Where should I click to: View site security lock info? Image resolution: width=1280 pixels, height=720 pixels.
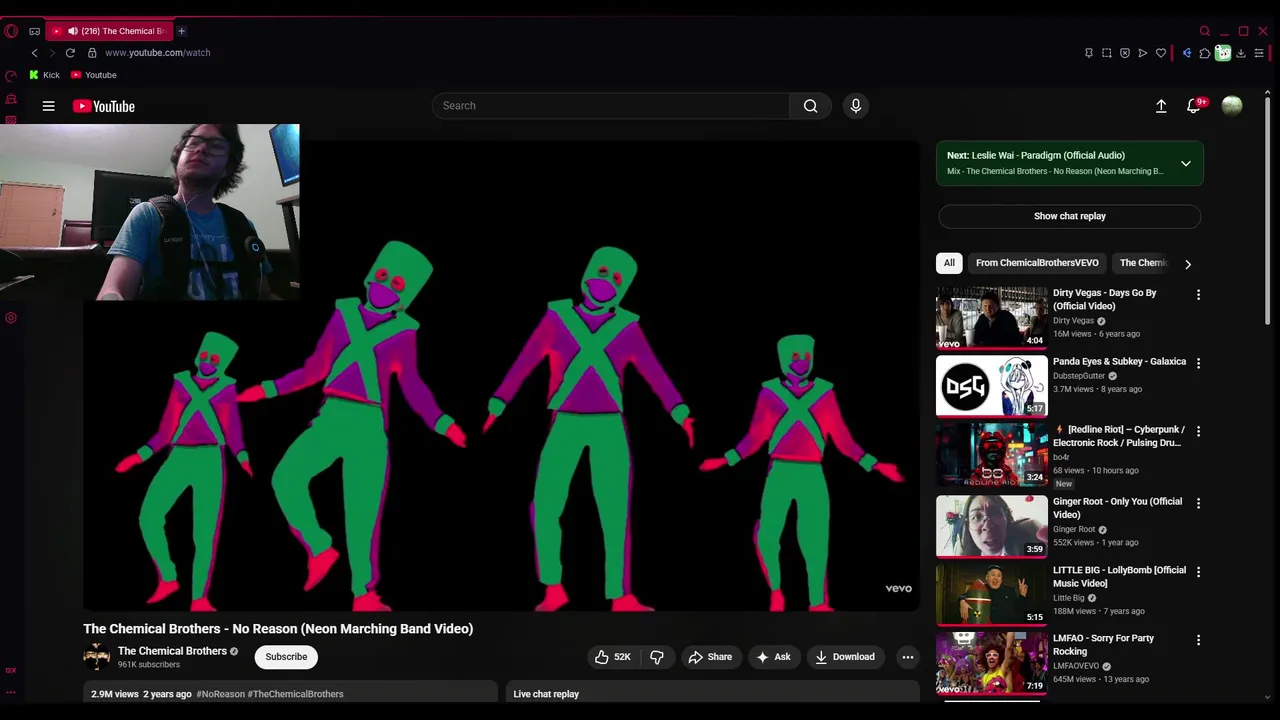[92, 53]
